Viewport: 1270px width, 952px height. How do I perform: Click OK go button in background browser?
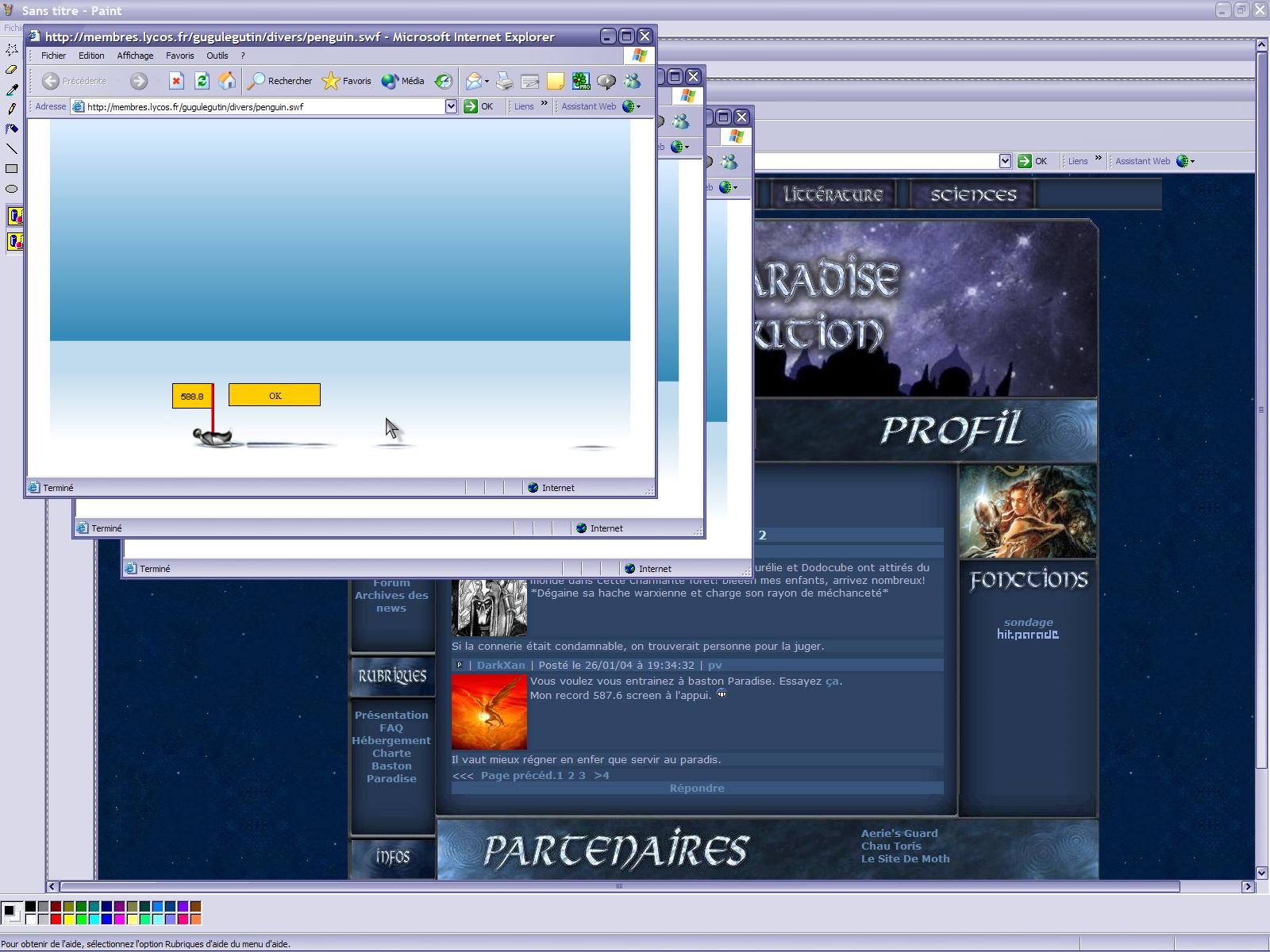point(1033,161)
